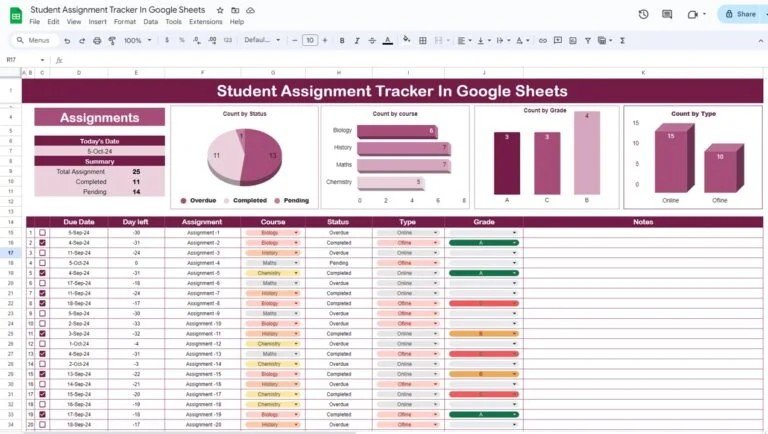The image size is (768, 434).
Task: Increase font size with plus button
Action: point(325,41)
